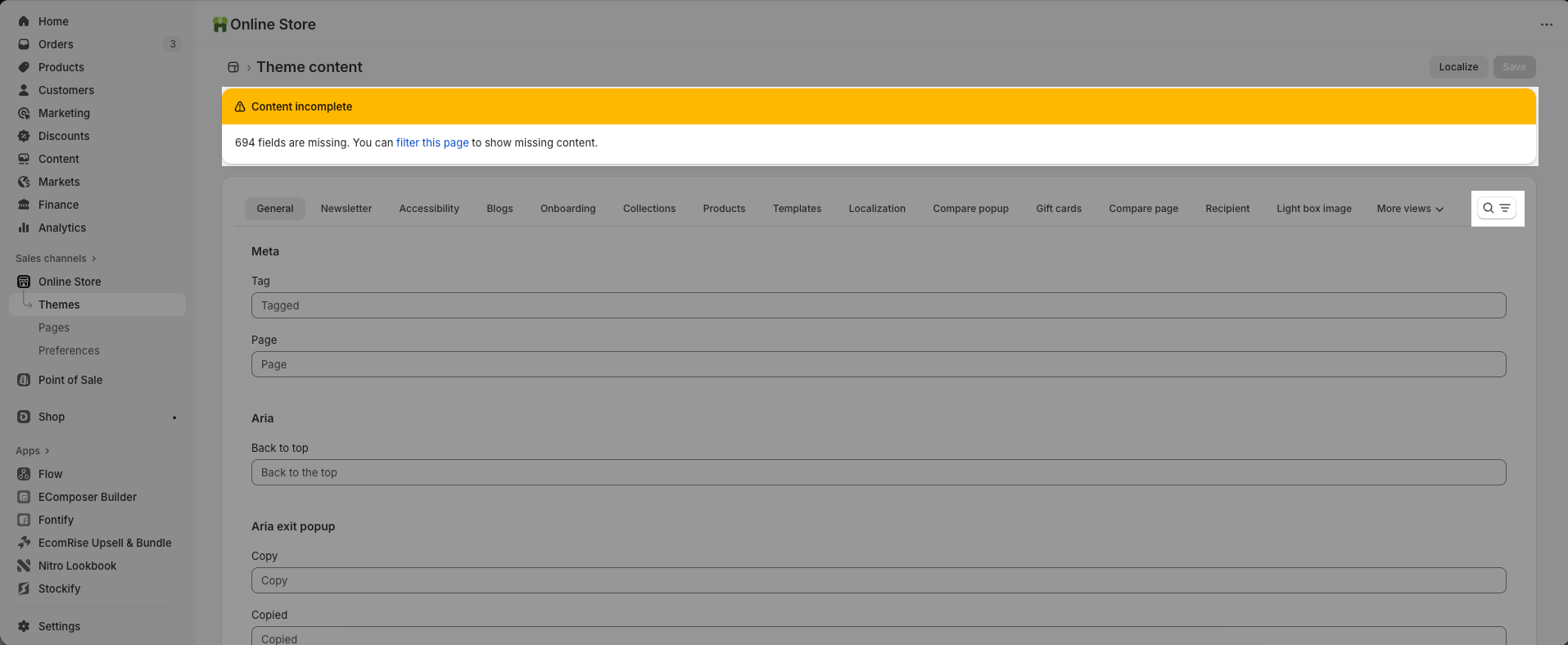Click the Point of Sale icon
The width and height of the screenshot is (1568, 645).
click(x=24, y=380)
